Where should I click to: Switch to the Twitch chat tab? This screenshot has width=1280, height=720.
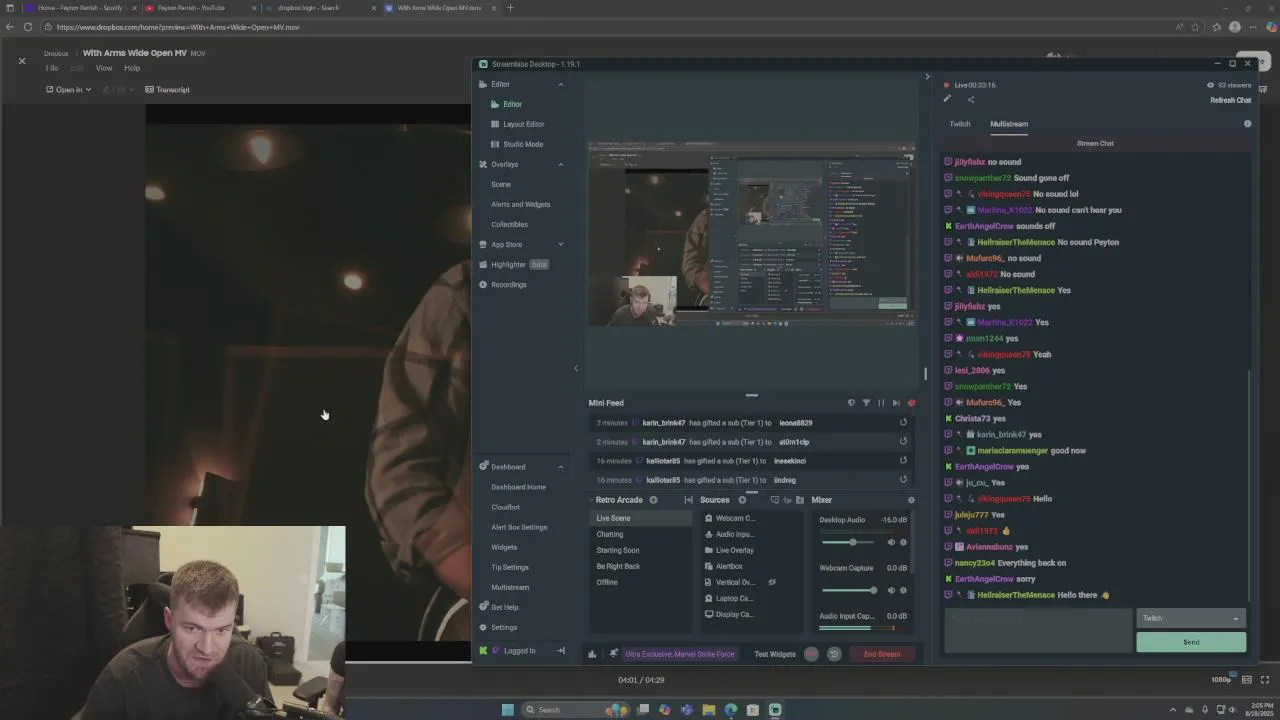[x=960, y=124]
